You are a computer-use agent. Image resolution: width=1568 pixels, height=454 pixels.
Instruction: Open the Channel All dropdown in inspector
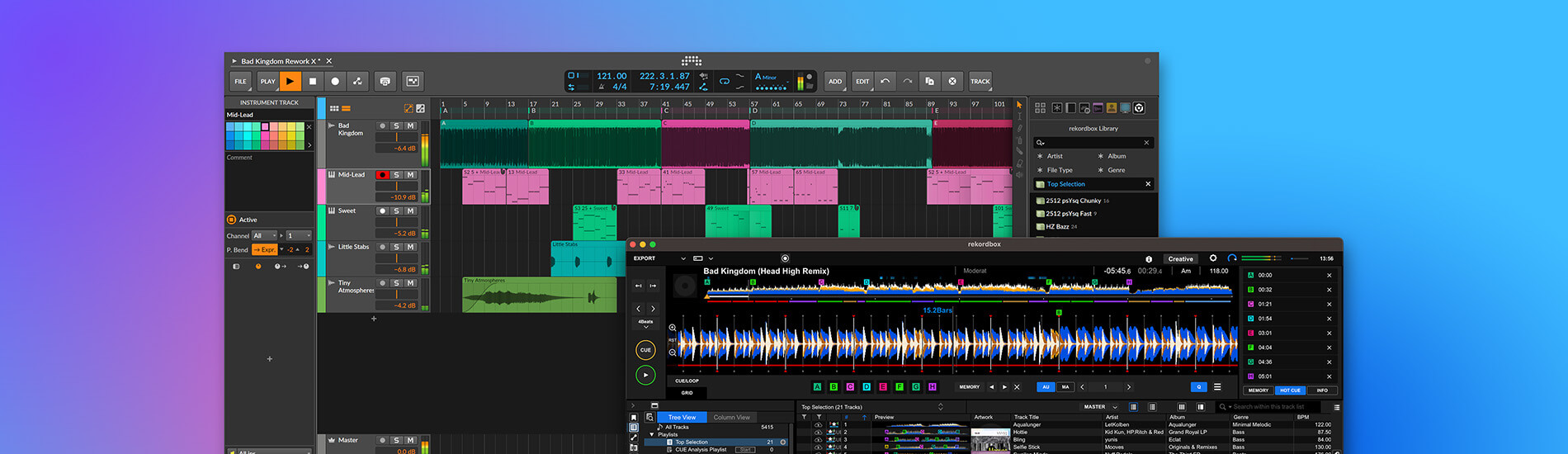(x=264, y=235)
